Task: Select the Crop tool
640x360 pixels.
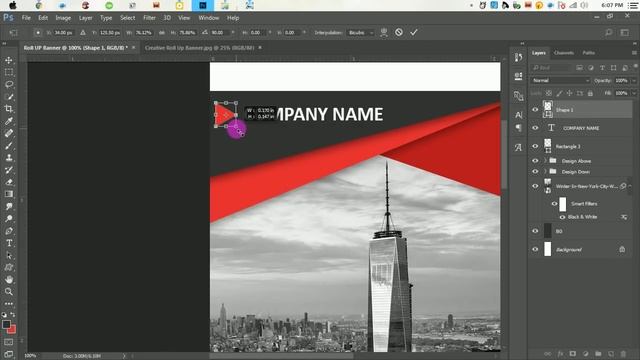Action: (x=9, y=109)
